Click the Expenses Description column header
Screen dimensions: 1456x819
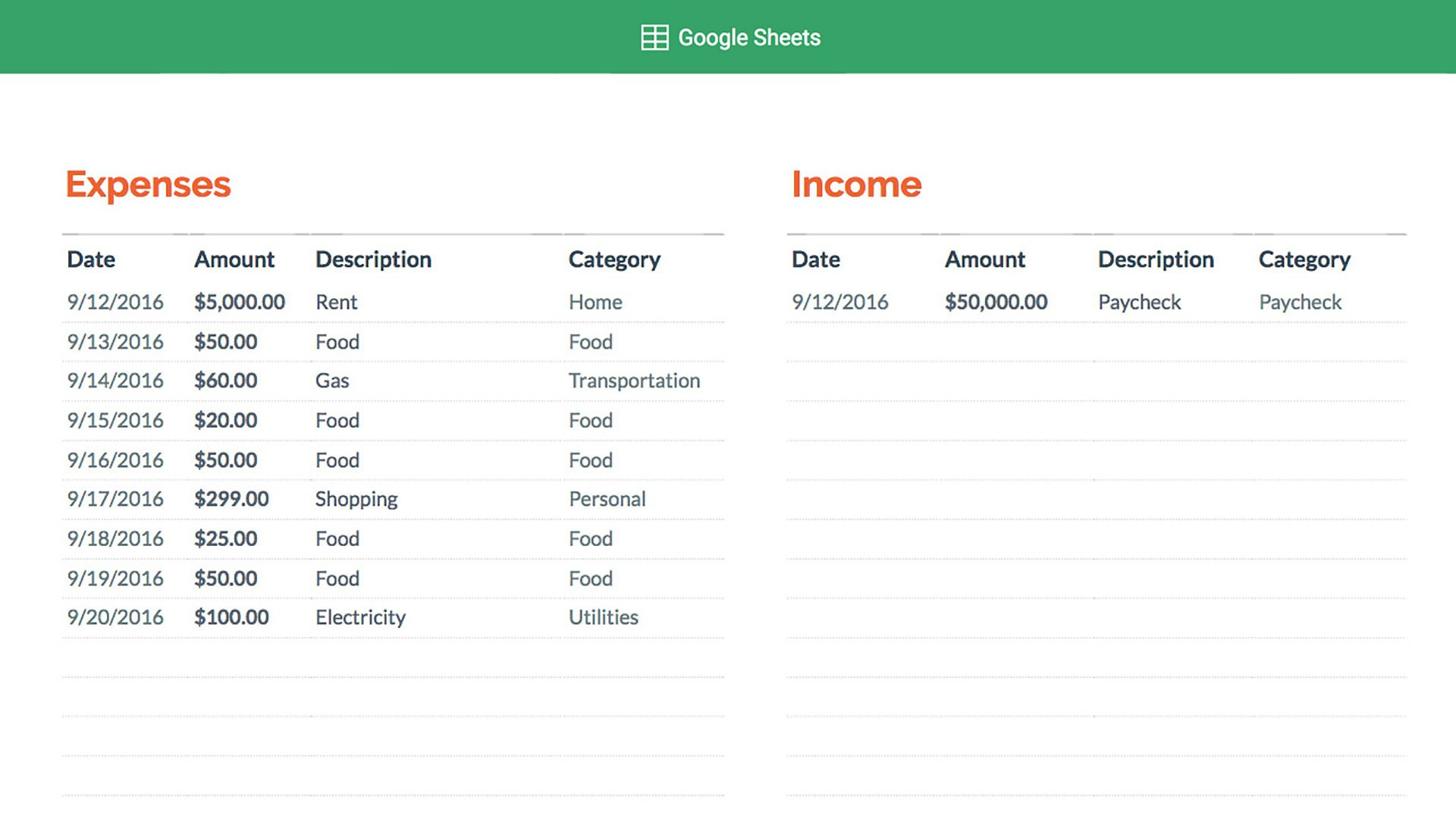click(373, 259)
